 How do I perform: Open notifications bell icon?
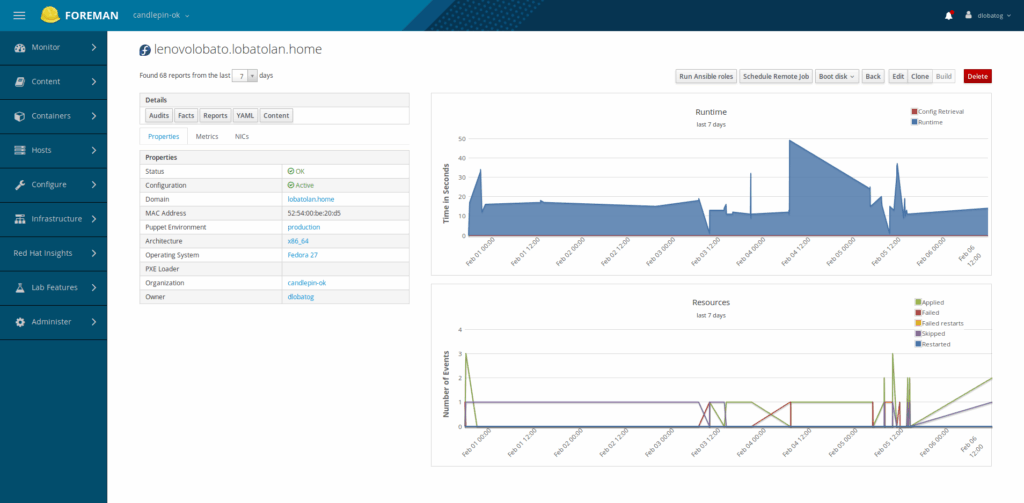[x=948, y=15]
